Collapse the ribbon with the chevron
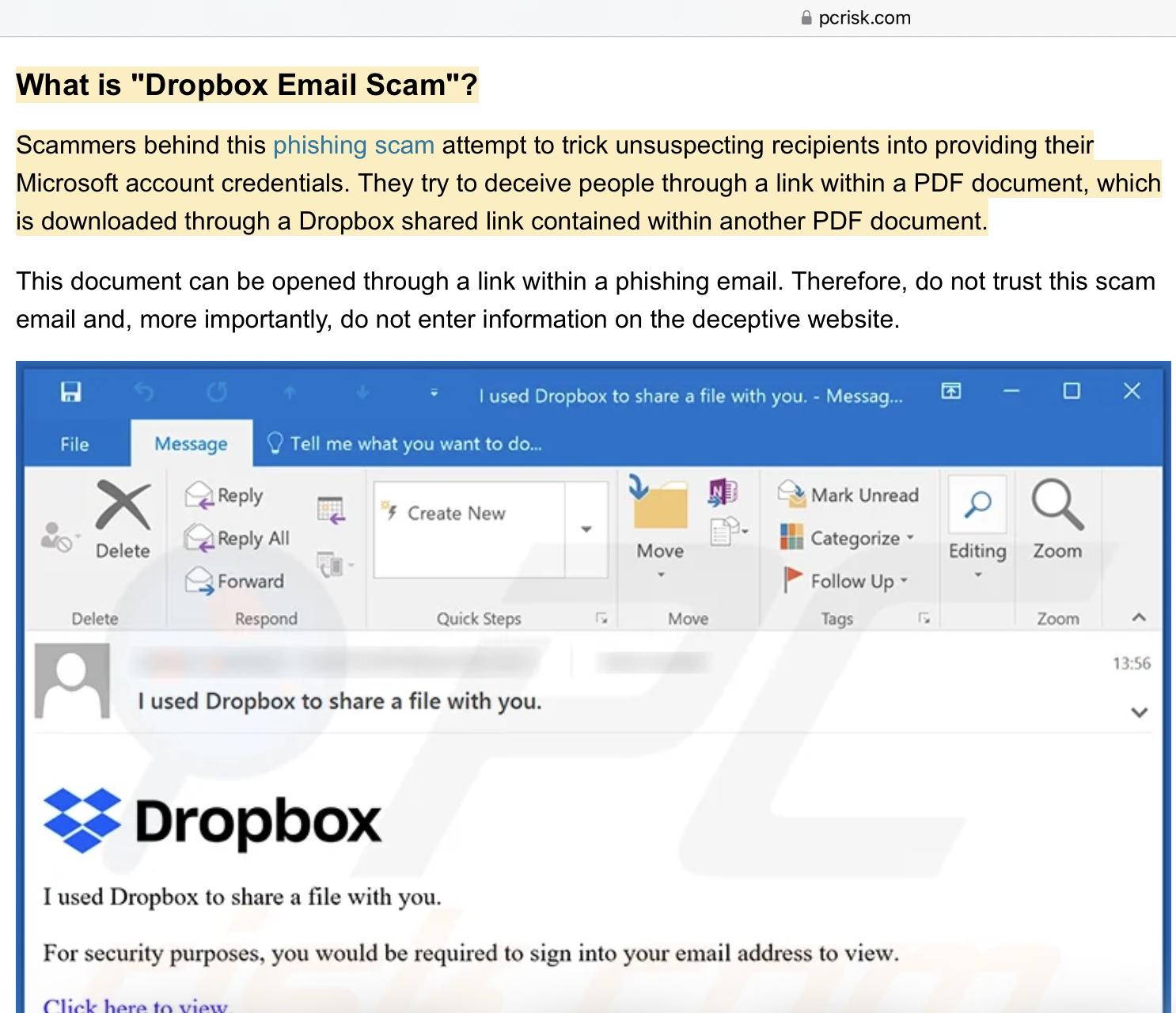 click(1139, 617)
